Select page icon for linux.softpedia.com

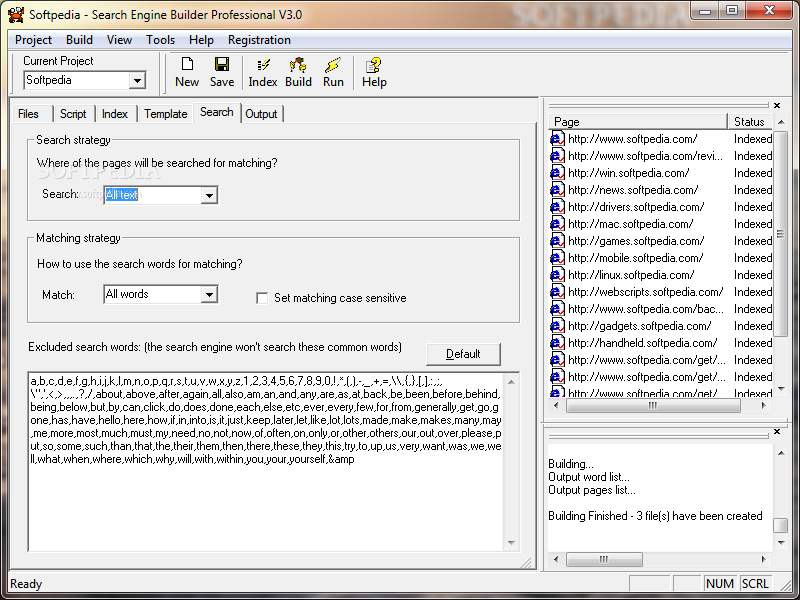[557, 275]
